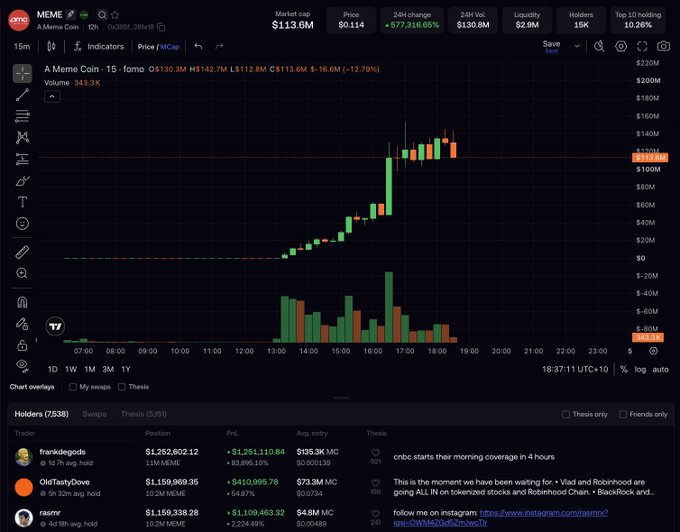Click the pencil icon next to MEME
This screenshot has height=532, width=680.
71,15
